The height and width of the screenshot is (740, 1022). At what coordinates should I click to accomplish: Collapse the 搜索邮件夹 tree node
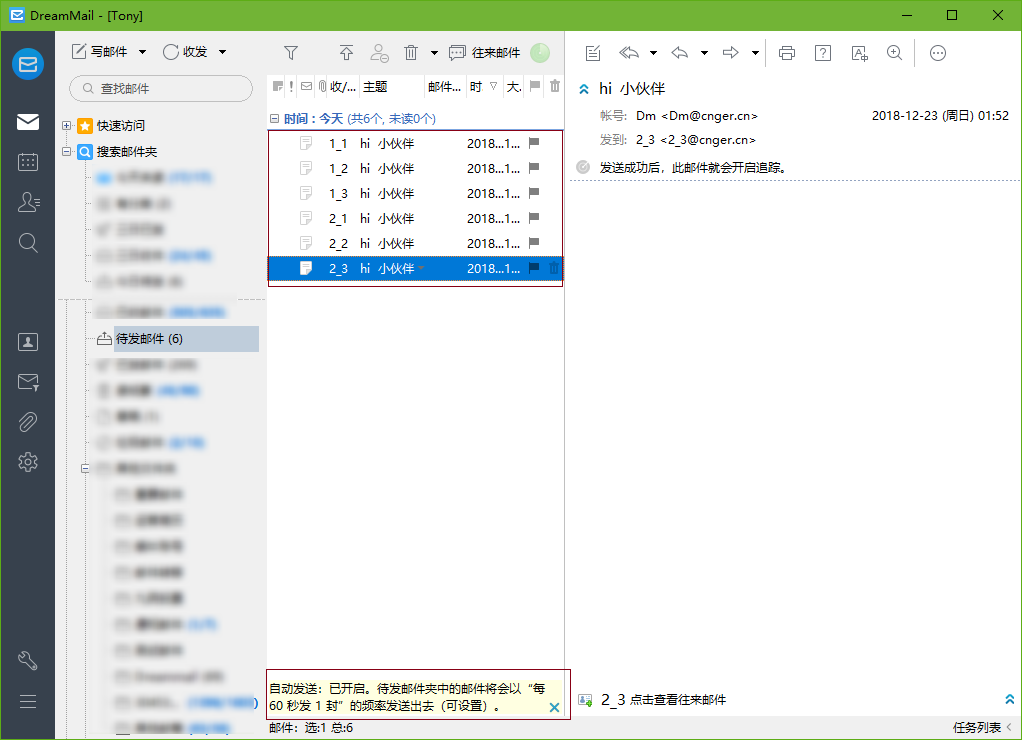click(x=66, y=151)
